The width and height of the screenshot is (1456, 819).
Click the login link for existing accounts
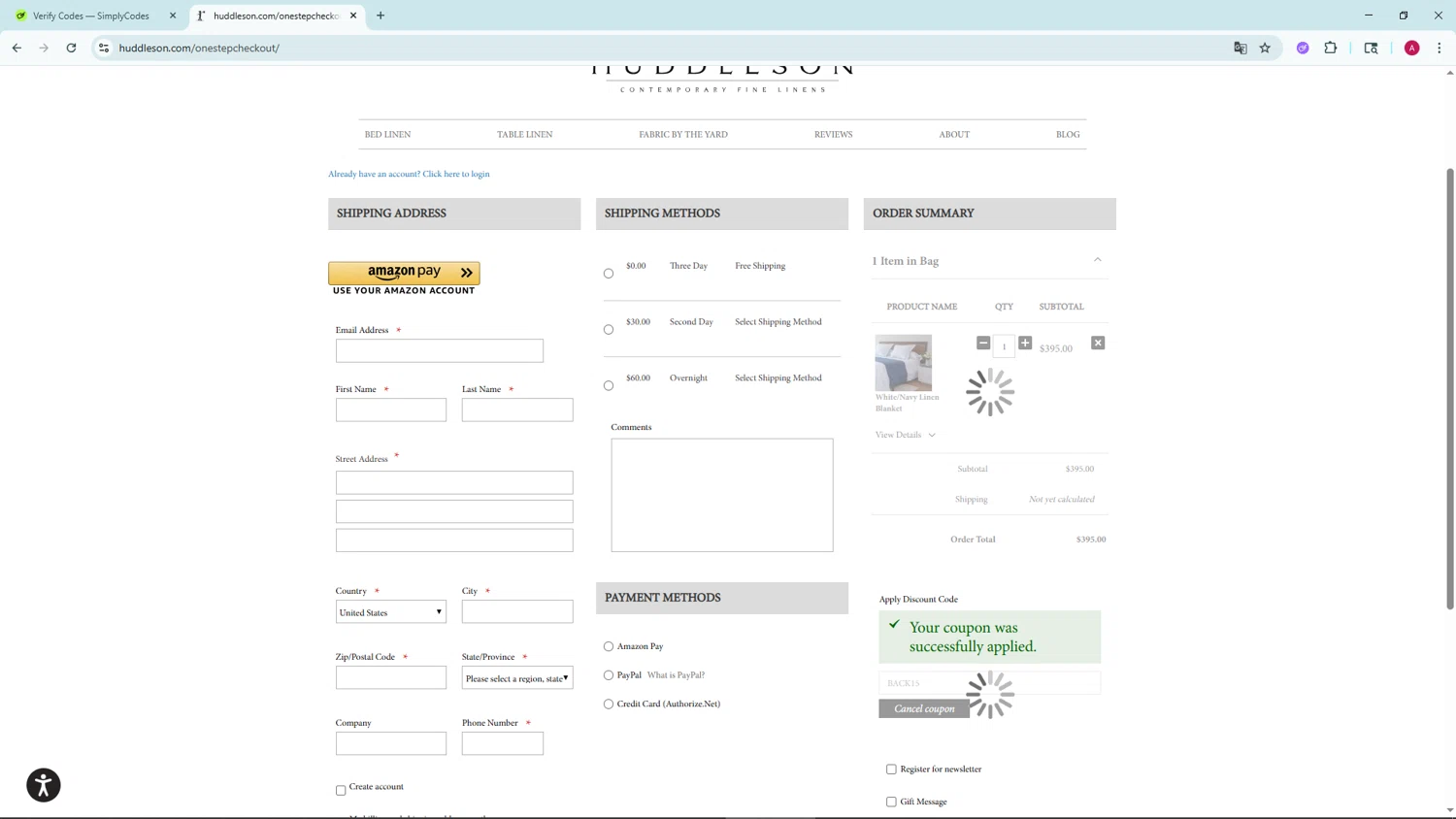coord(409,174)
